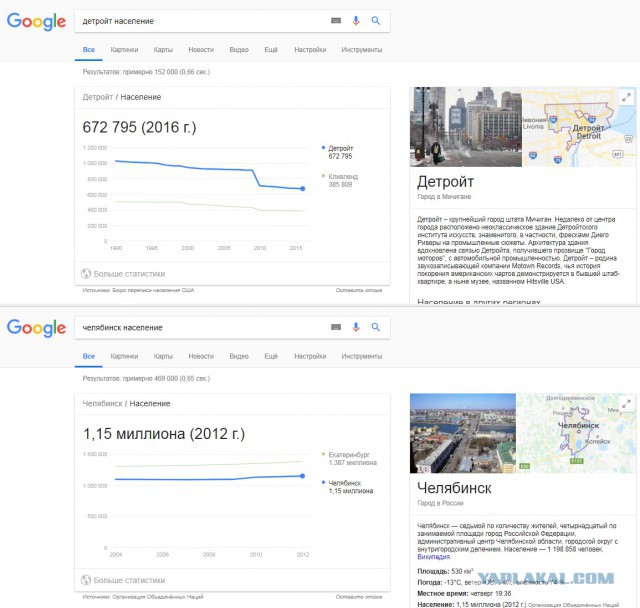Click the blue endpoint dot on Detroit chart
Image resolution: width=640 pixels, height=608 pixels.
tap(302, 189)
